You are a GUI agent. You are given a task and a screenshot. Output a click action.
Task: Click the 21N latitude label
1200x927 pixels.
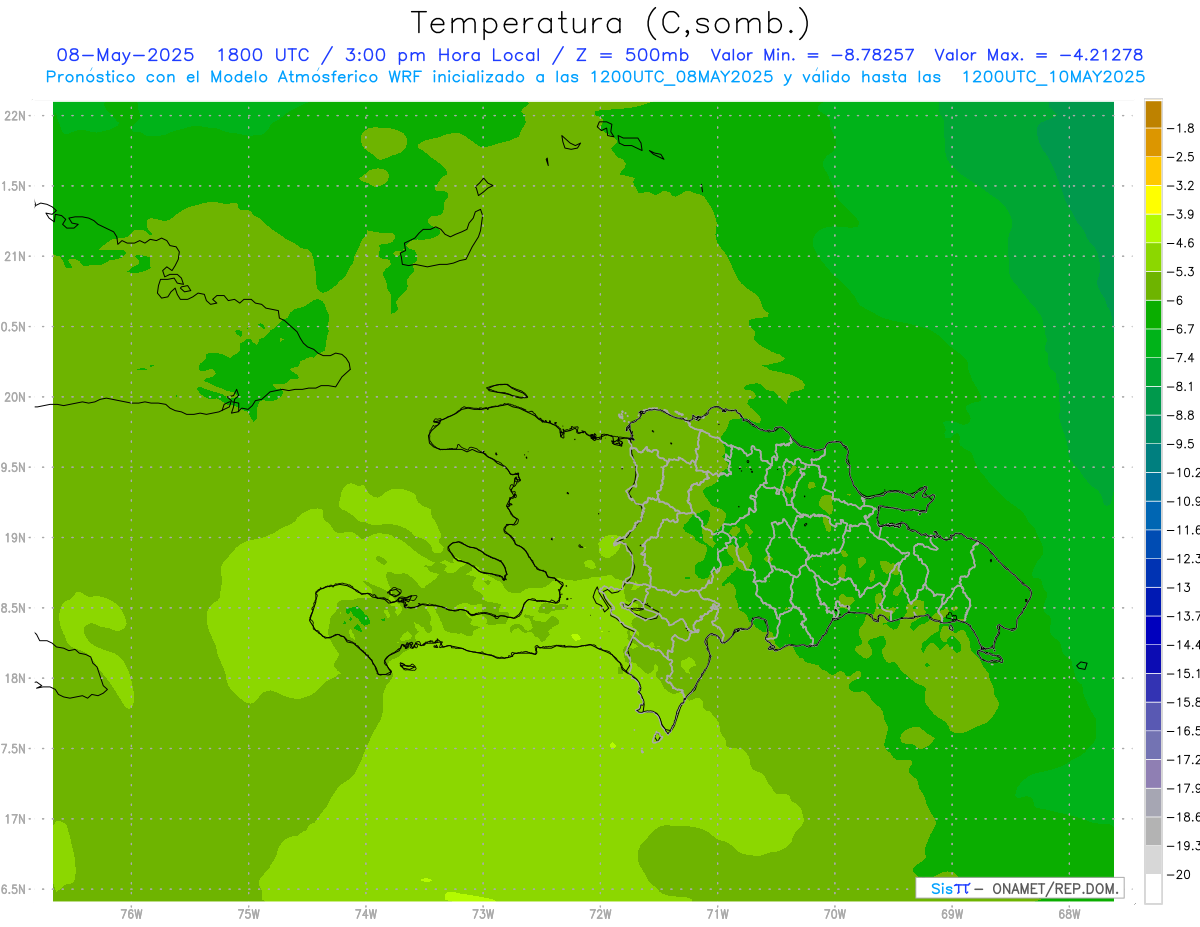click(15, 257)
